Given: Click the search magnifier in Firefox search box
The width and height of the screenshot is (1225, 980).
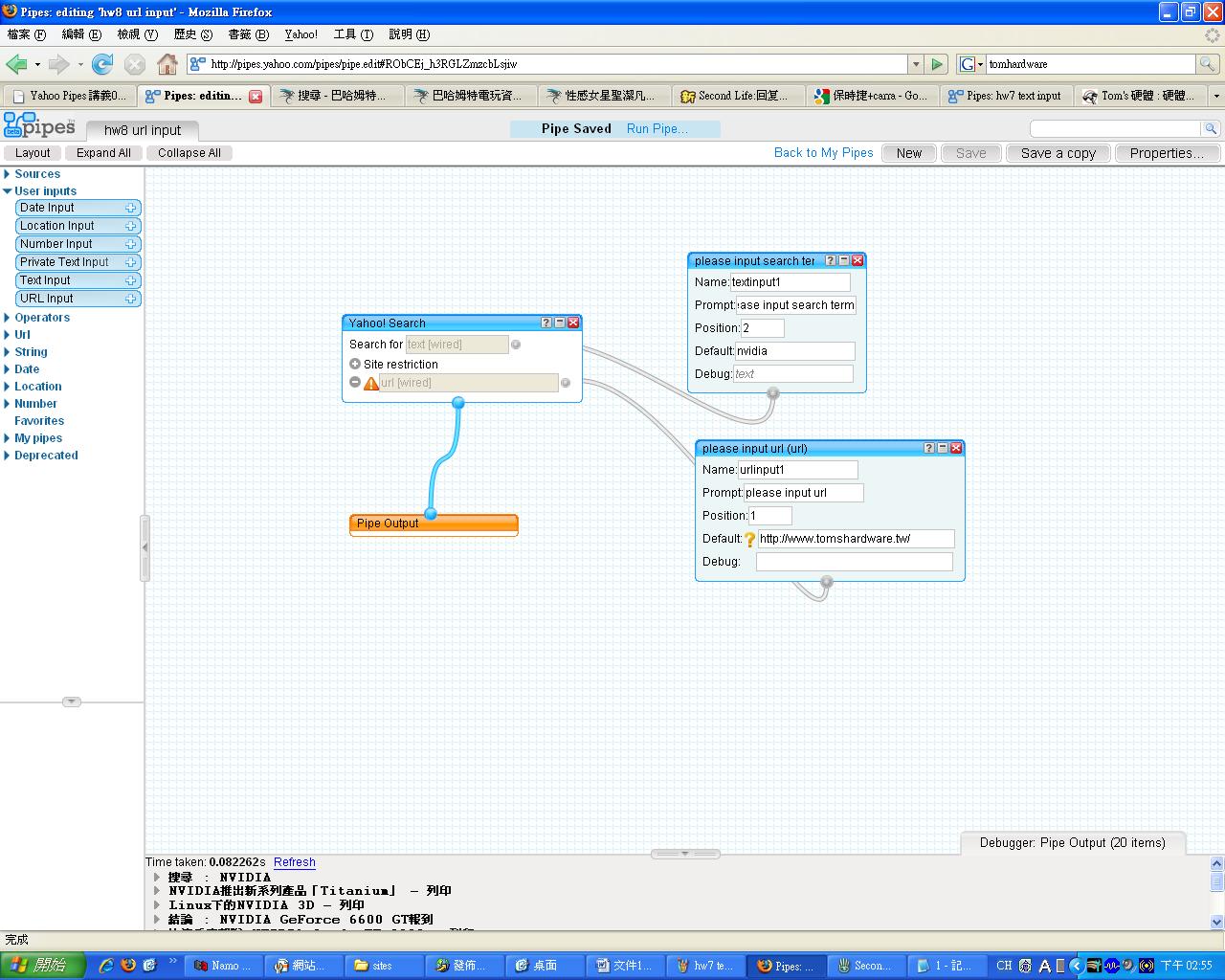Looking at the screenshot, I should [x=1209, y=64].
